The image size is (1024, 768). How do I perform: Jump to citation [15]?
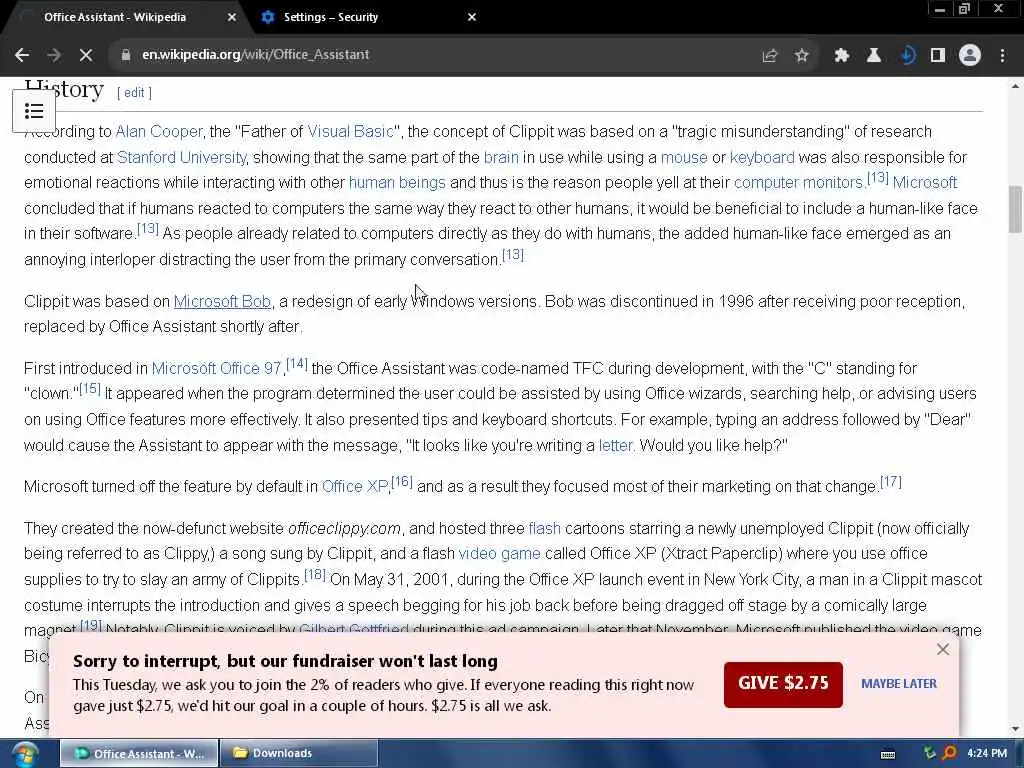[89, 389]
